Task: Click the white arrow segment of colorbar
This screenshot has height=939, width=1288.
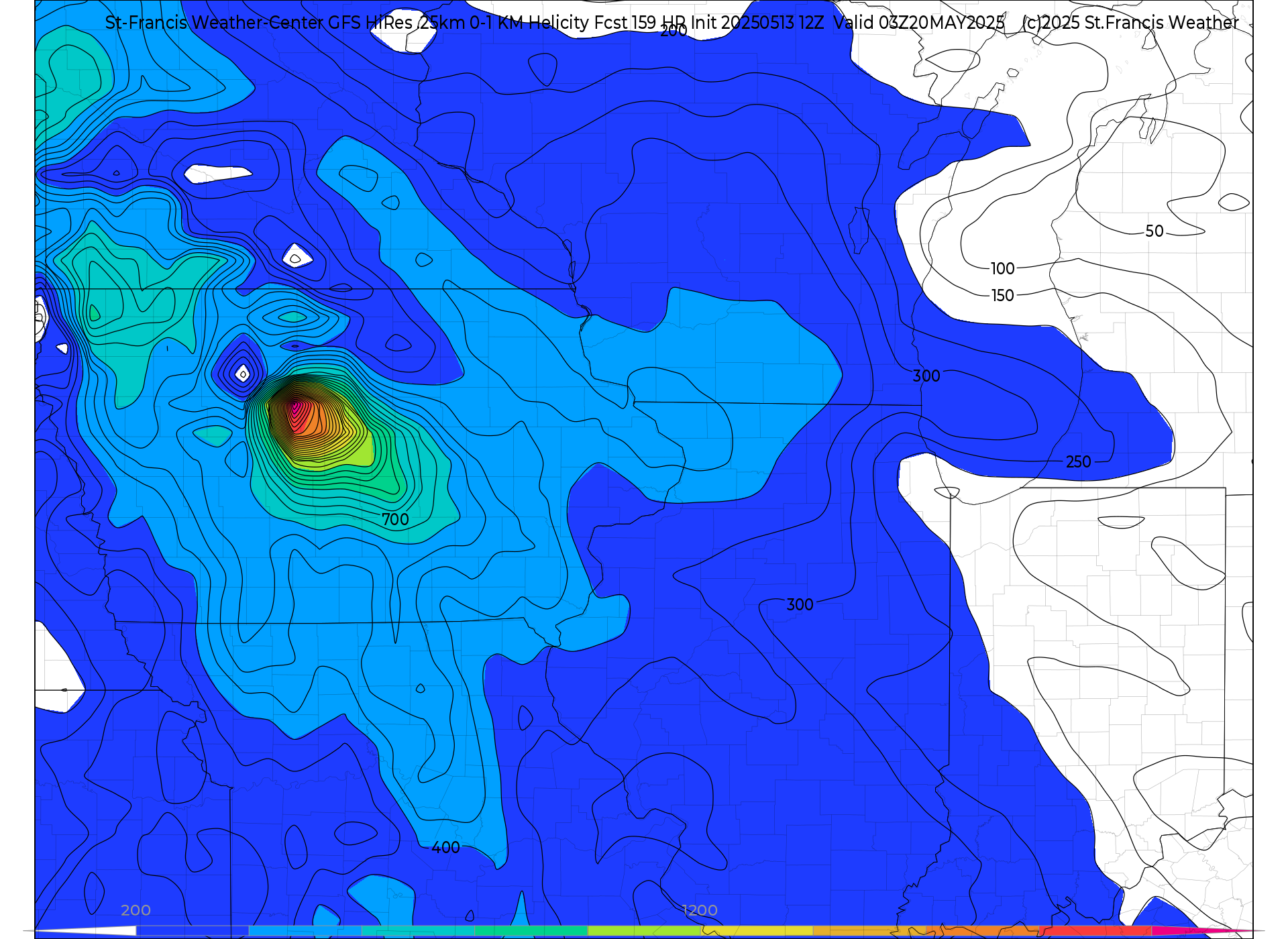Action: [86, 931]
